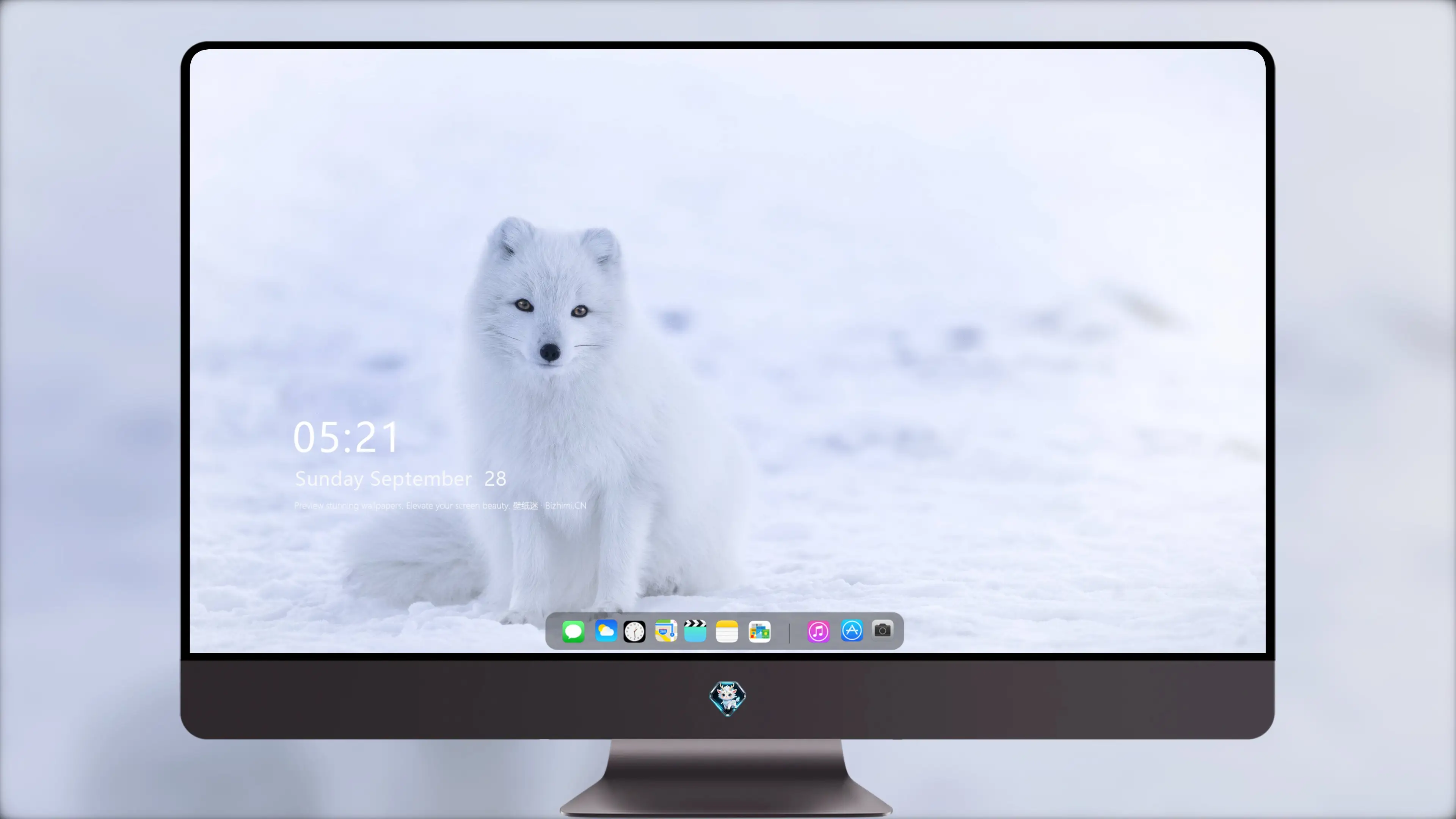The width and height of the screenshot is (1456, 819).
Task: Open the Maps app in the dock
Action: 666,631
